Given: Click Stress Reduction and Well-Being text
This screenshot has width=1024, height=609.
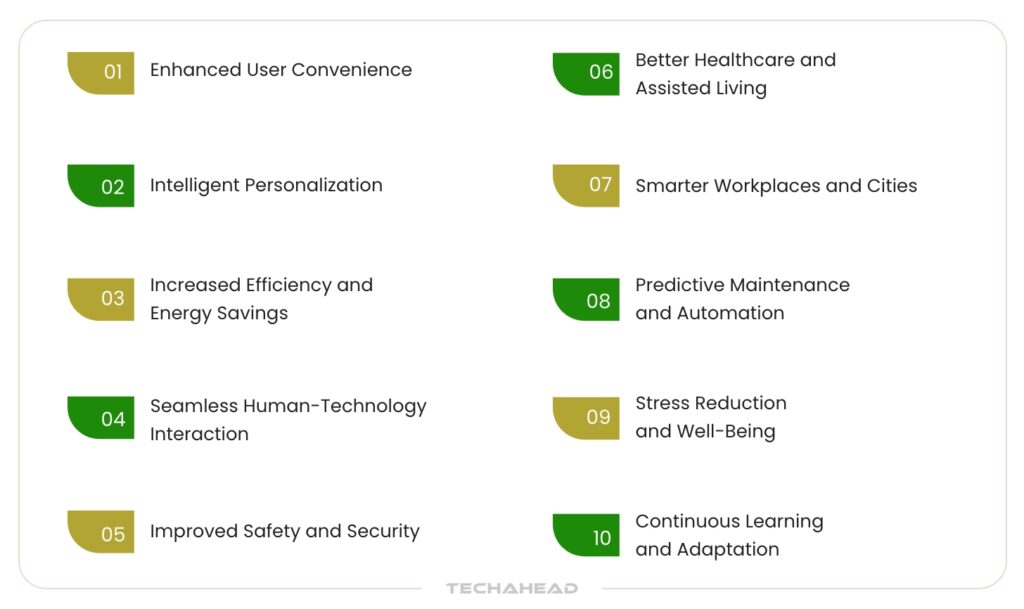Looking at the screenshot, I should tap(710, 417).
